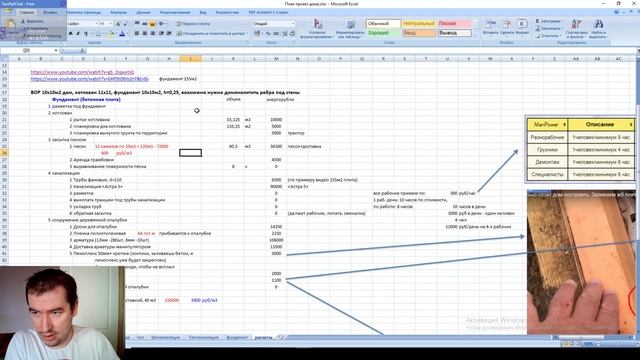Click the Автосумма button
This screenshot has height=360, width=640.
pos(549,21)
